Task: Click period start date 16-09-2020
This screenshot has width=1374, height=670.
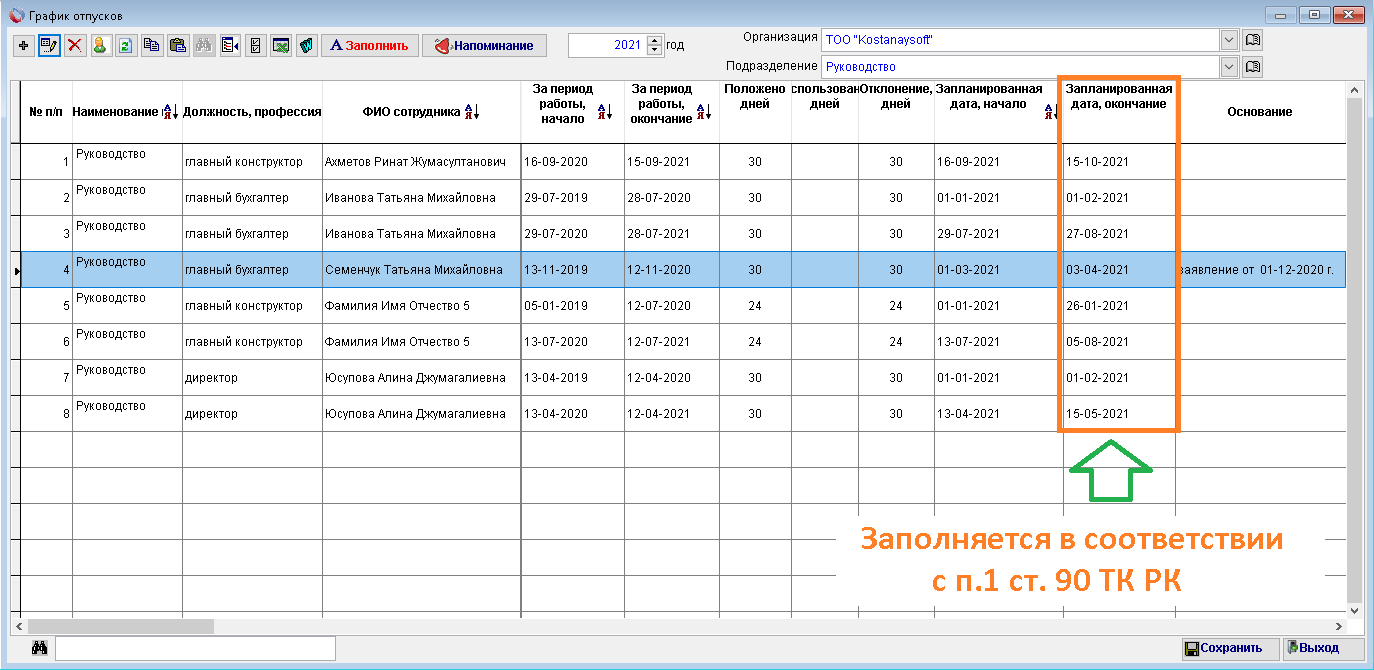Action: (x=572, y=162)
